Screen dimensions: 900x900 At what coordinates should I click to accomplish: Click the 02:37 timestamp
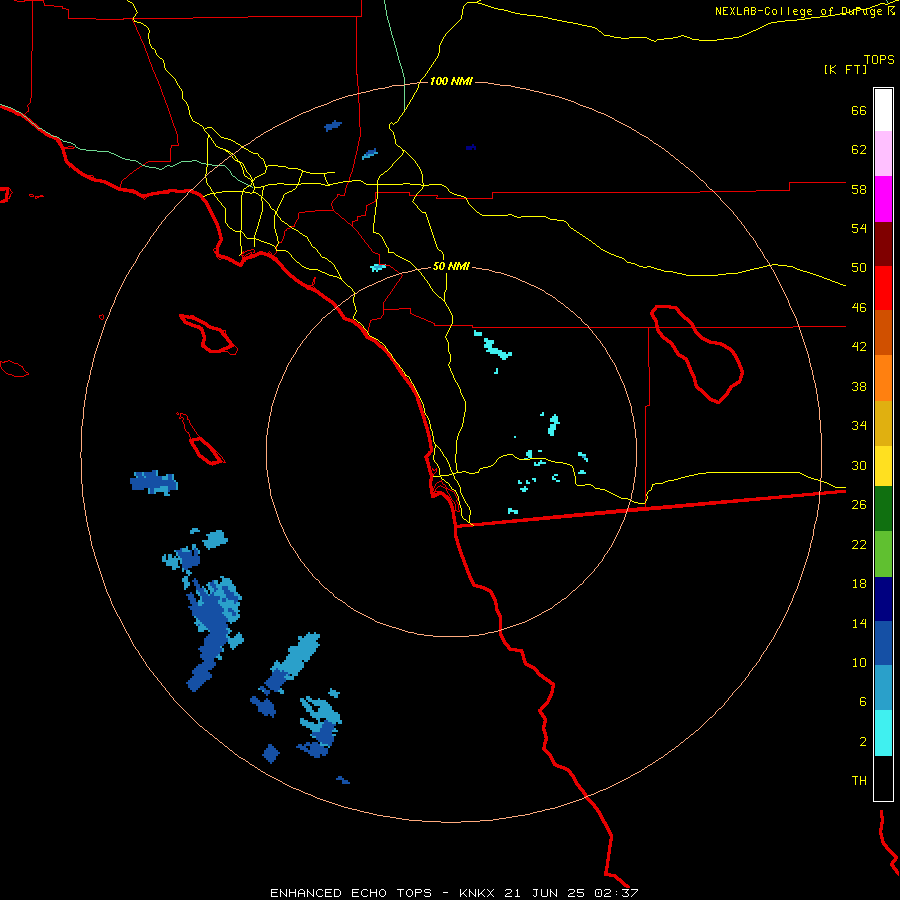click(x=615, y=893)
